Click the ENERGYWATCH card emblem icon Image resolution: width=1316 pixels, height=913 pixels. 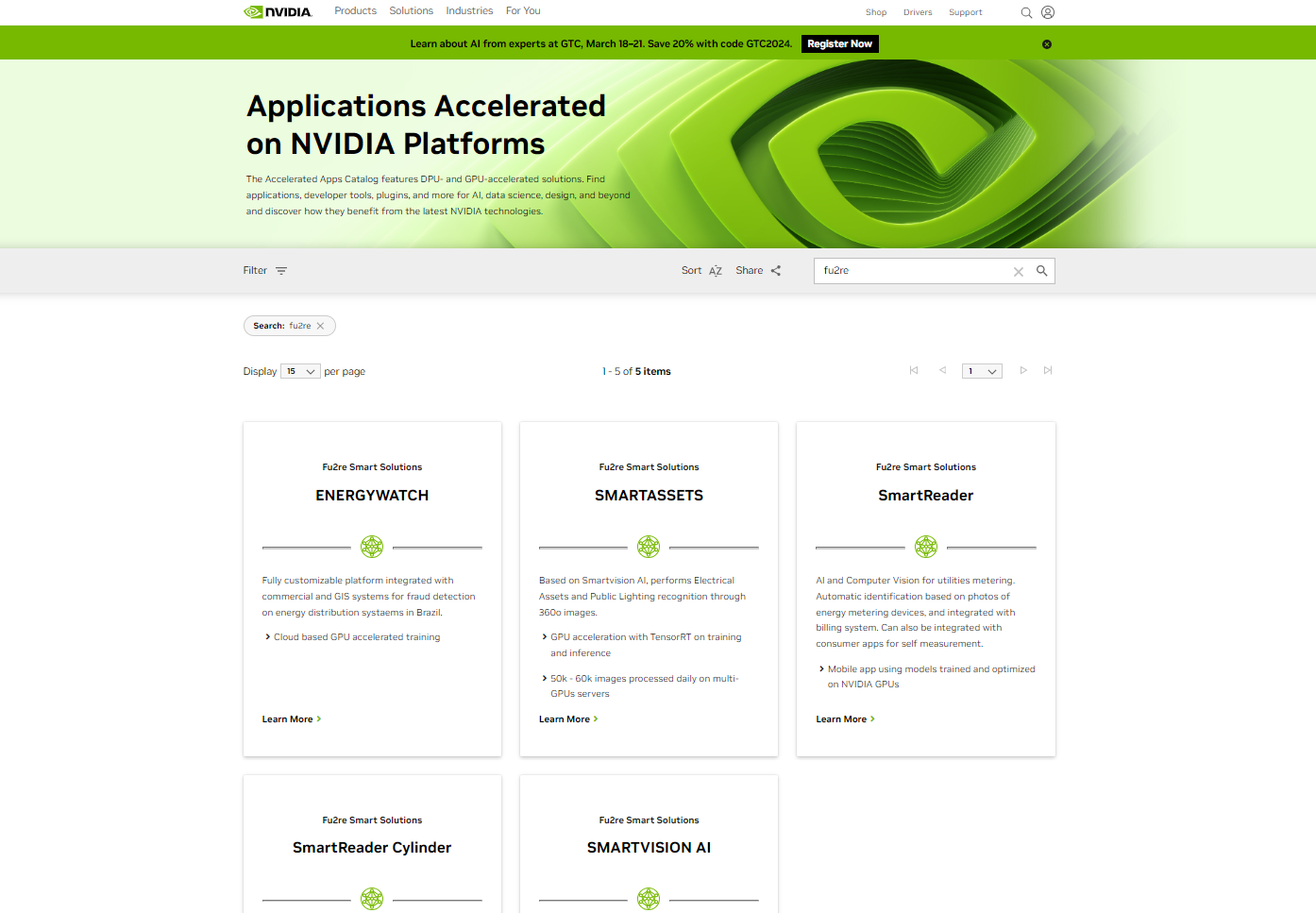pos(372,547)
